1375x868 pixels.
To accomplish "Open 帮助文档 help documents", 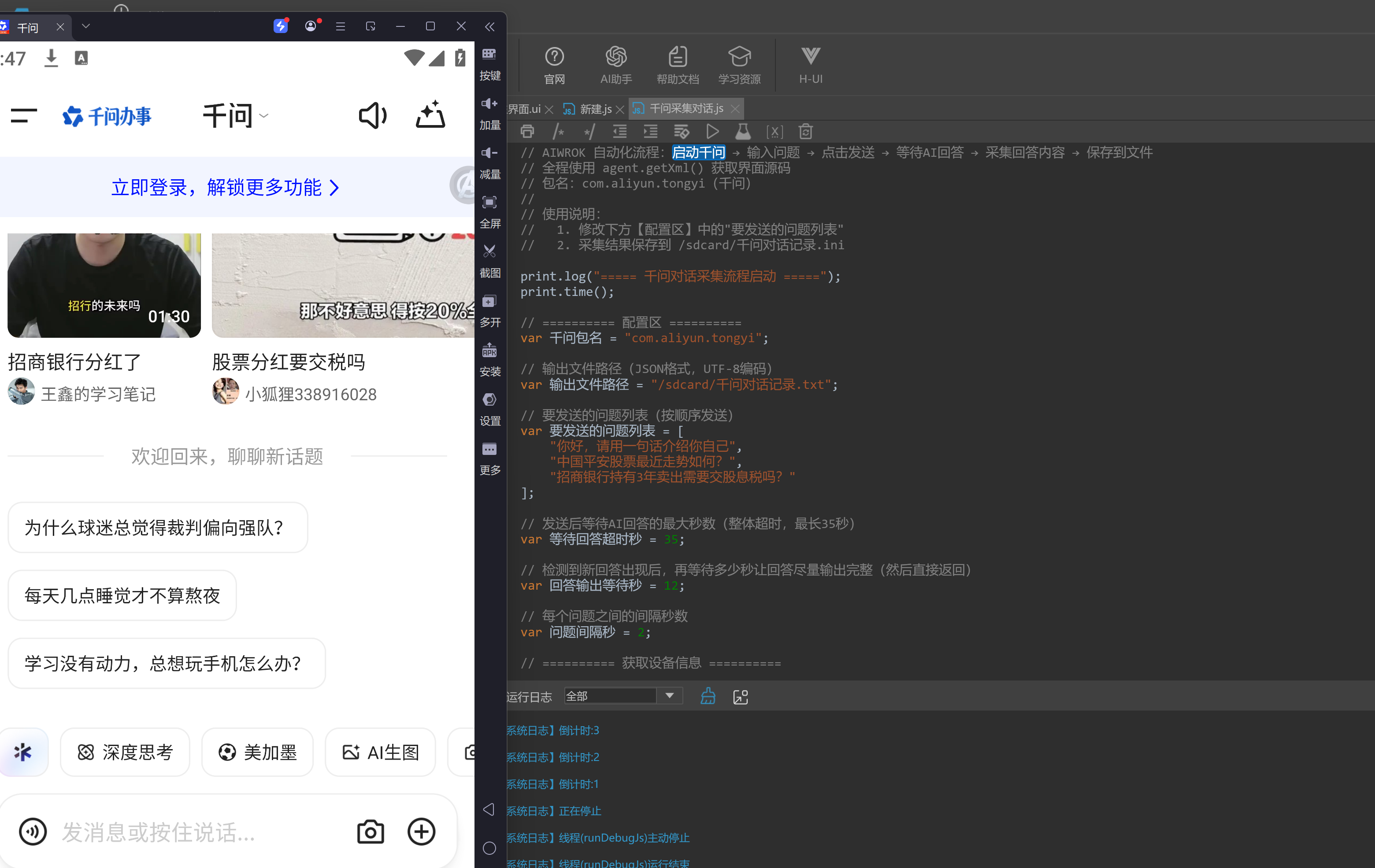I will pos(677,65).
